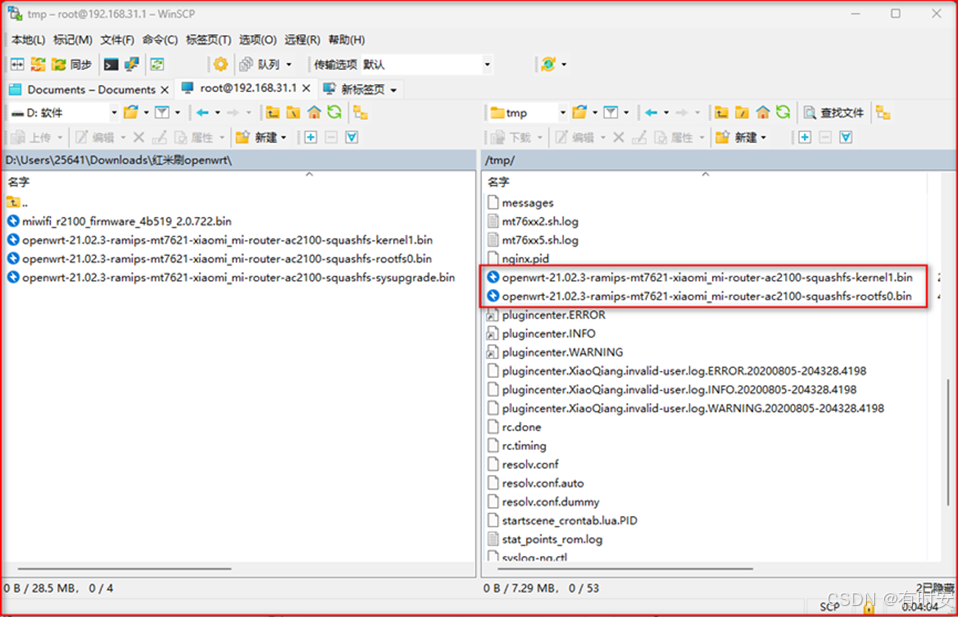Screen dimensions: 958x617
Task: Select miwifi_r2100_firmware_4b519_2.0.722.bin in the local panel
Action: 127,221
